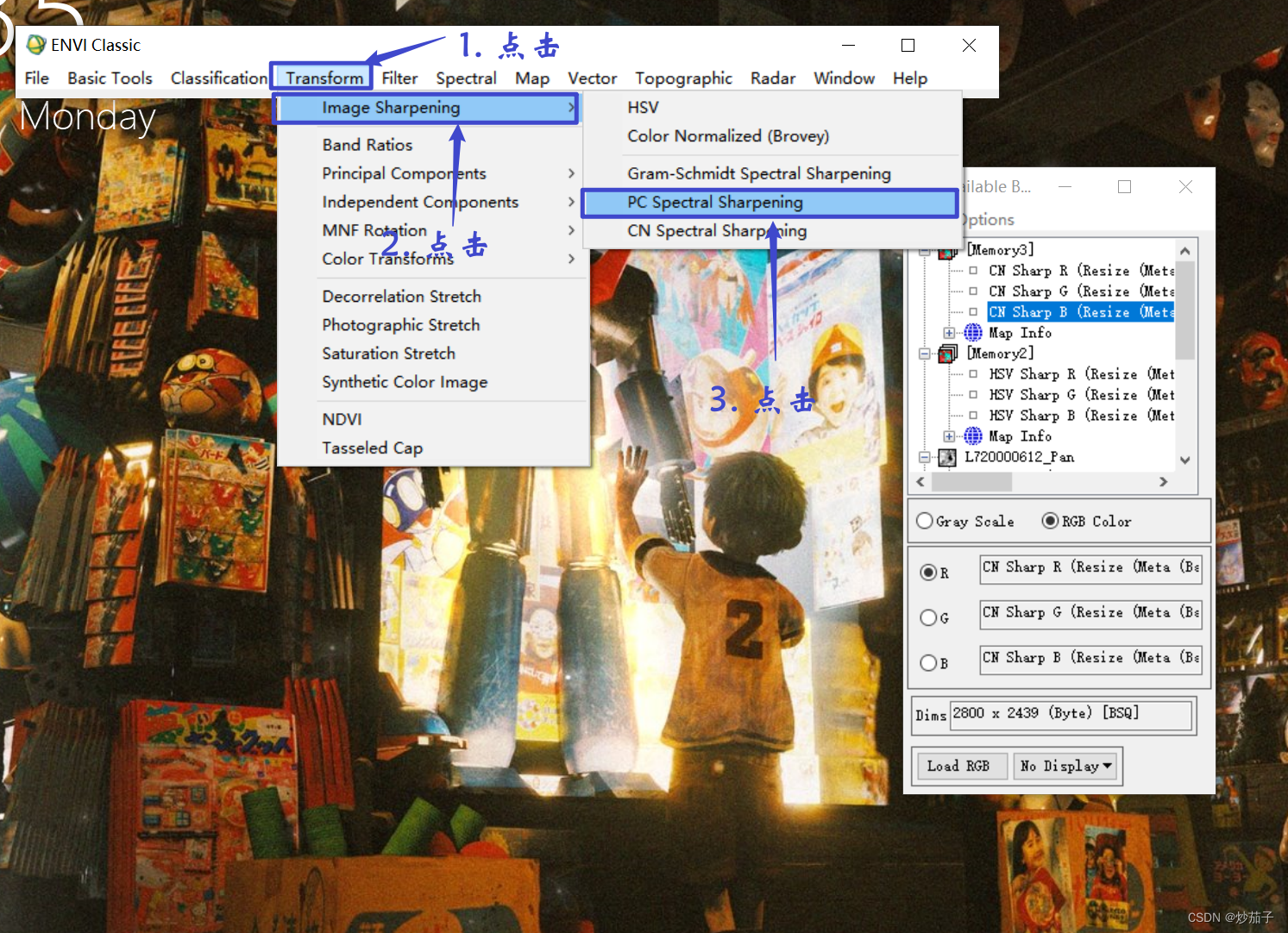
Task: Click the globe icon of Map Info under Memory2
Action: [973, 436]
